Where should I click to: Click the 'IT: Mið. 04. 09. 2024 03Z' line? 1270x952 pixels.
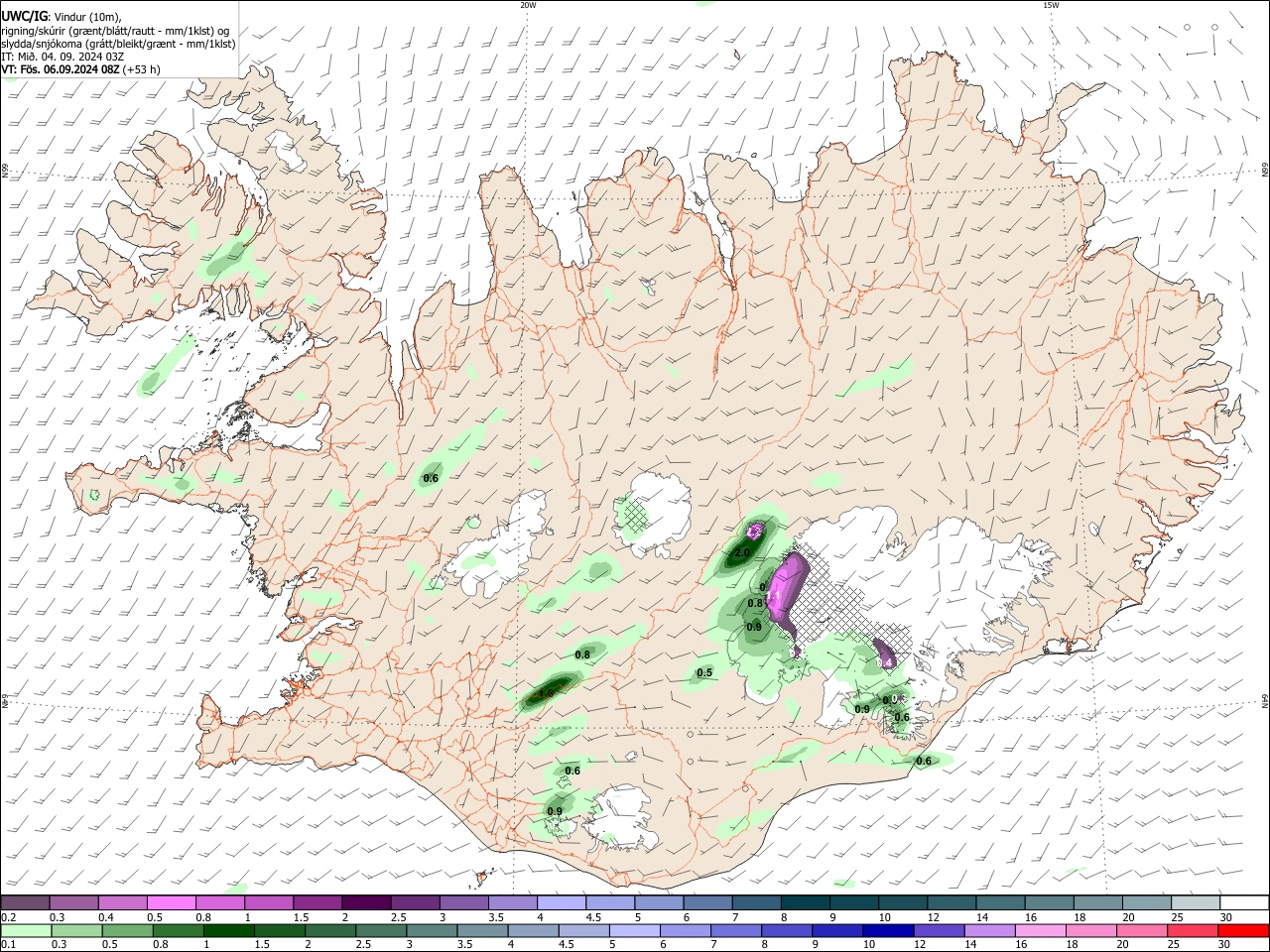point(63,57)
